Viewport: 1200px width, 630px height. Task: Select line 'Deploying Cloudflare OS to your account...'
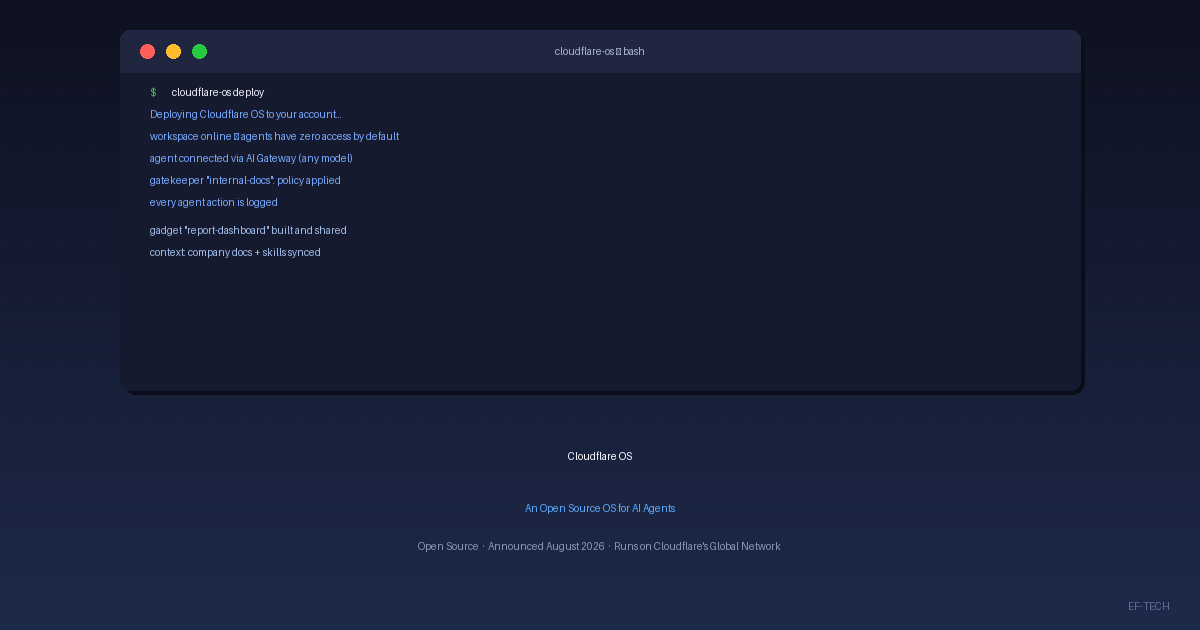coord(246,114)
